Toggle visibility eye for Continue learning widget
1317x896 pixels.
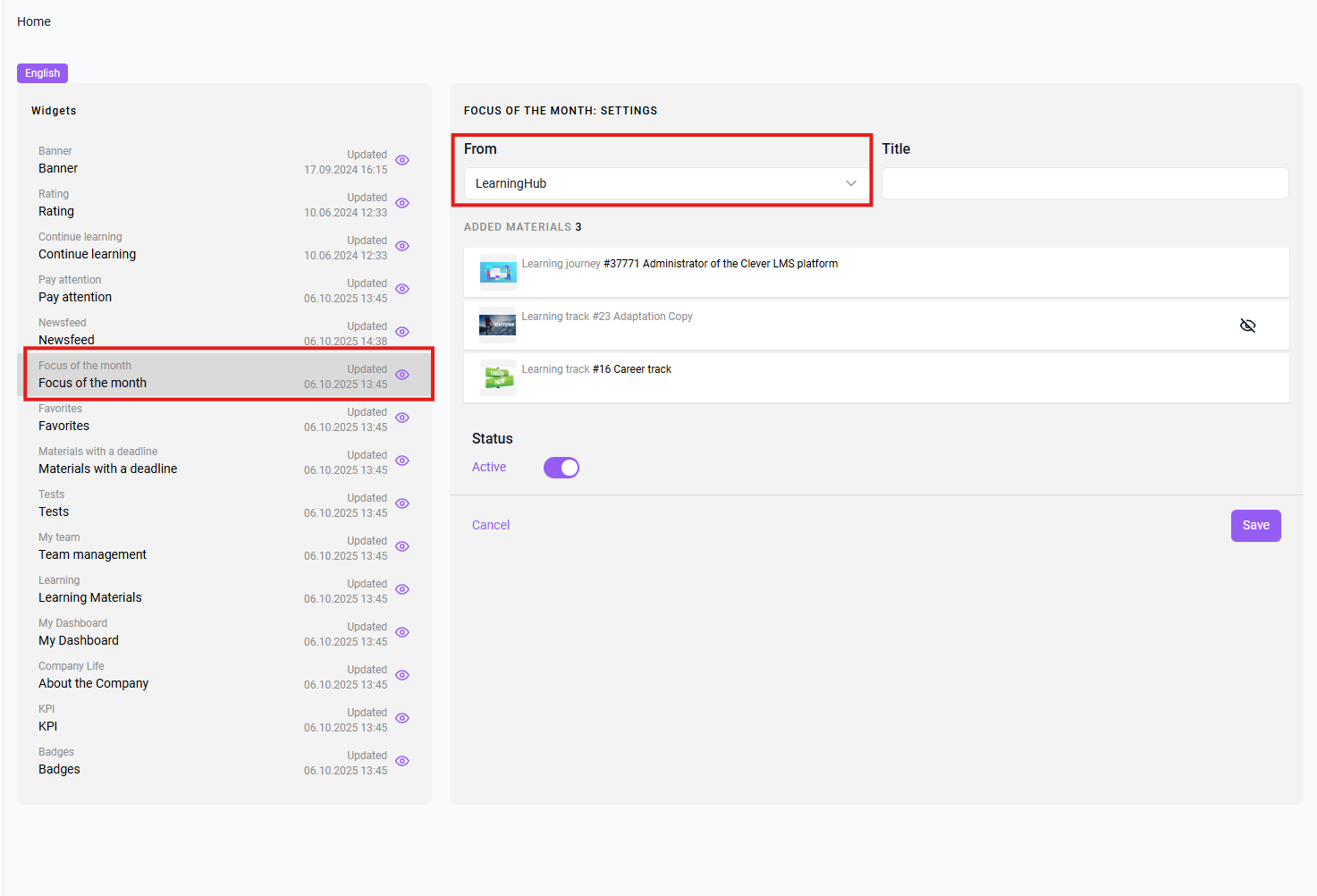[402, 246]
